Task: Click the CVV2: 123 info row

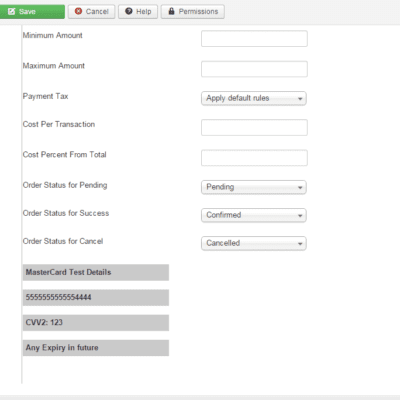Action: (x=96, y=323)
